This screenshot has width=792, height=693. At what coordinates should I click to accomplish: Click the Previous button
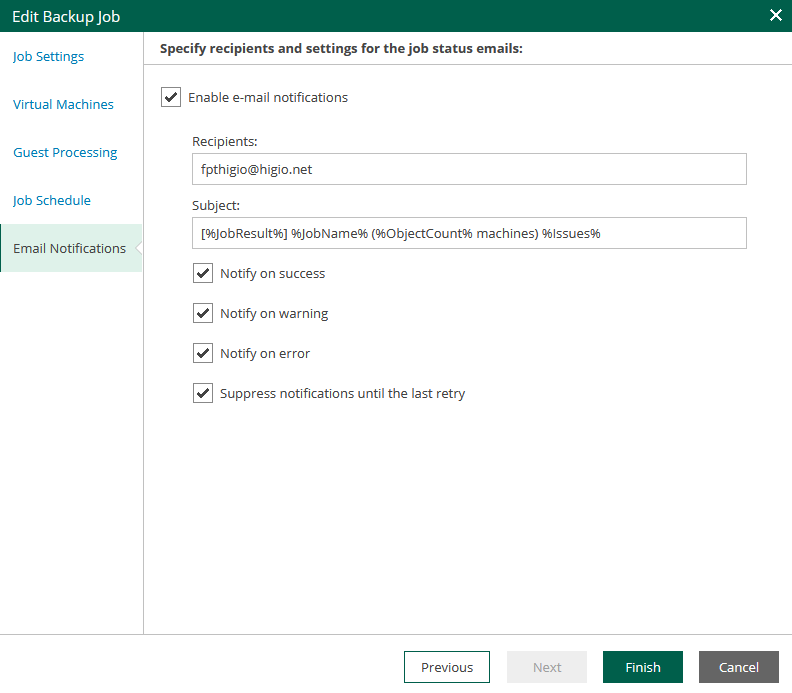447,668
